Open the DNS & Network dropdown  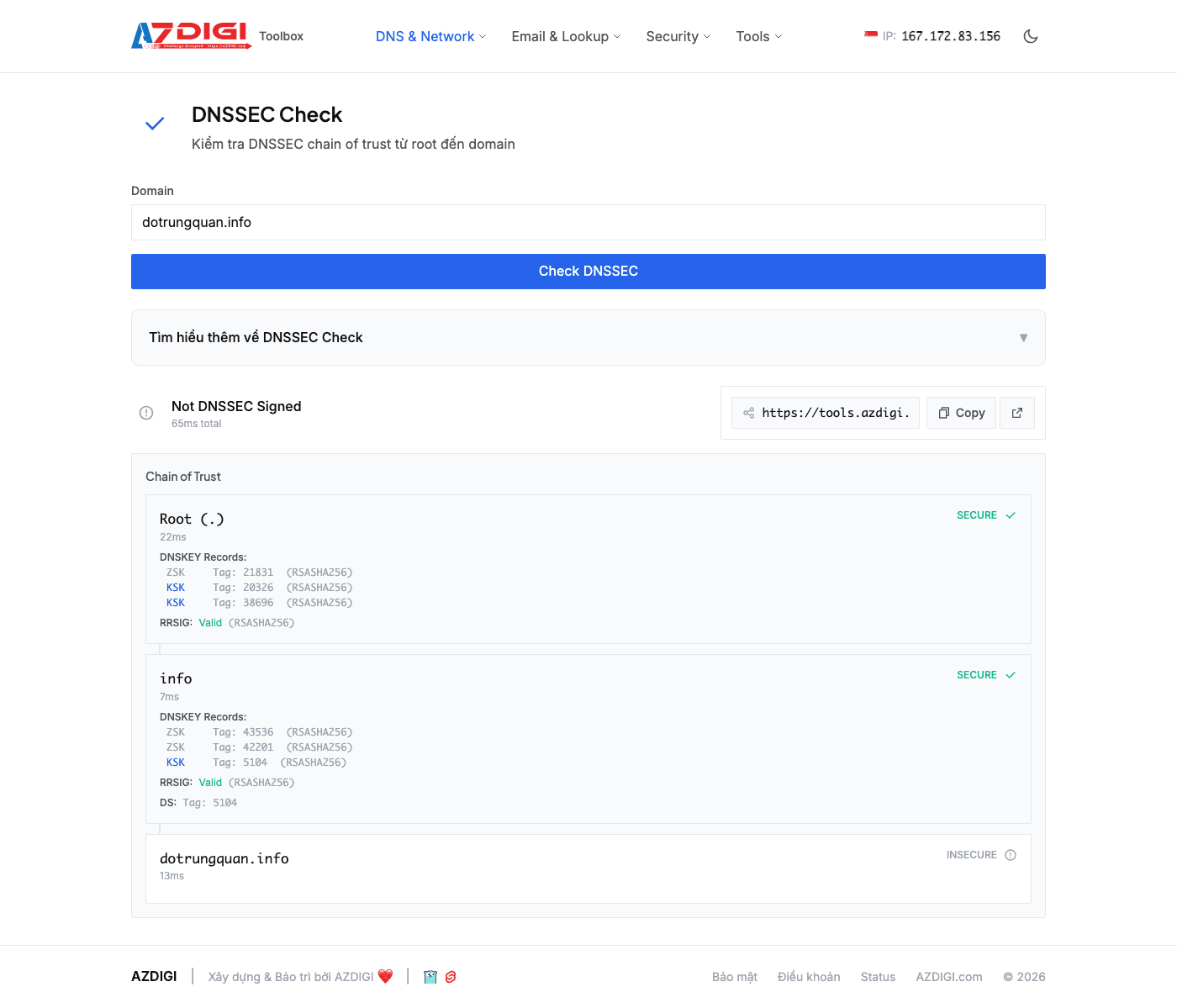(x=430, y=36)
